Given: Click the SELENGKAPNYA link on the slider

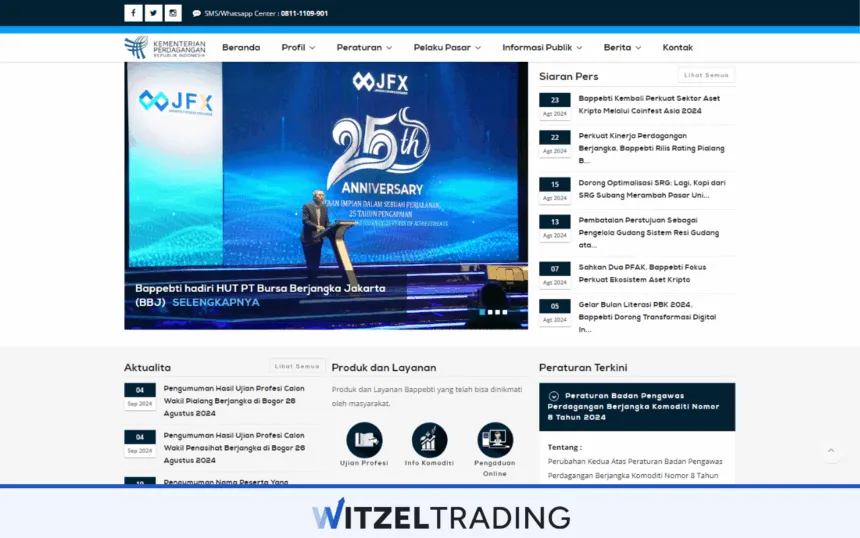Looking at the screenshot, I should 216,302.
